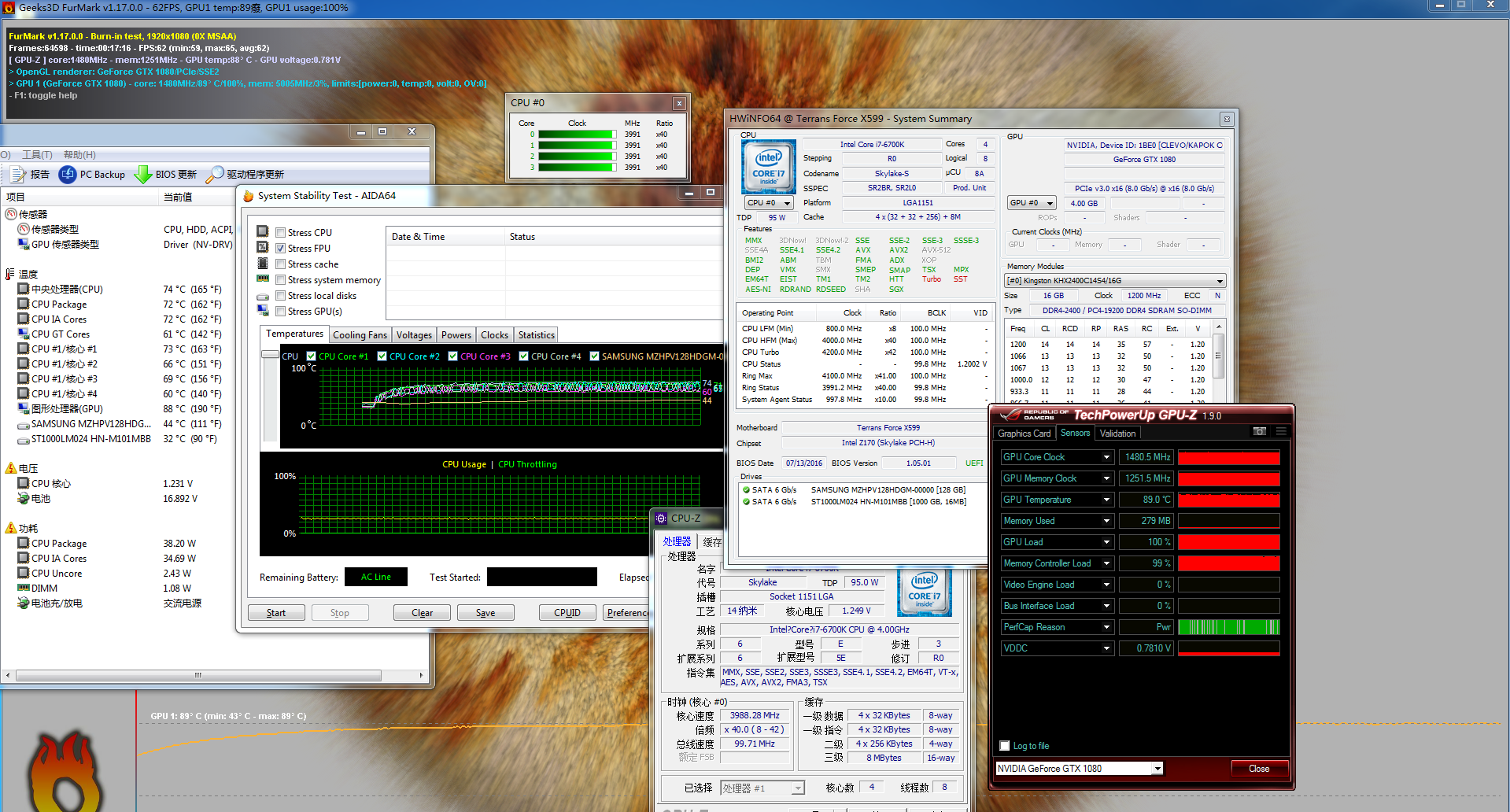The height and width of the screenshot is (812, 1510).
Task: Click the 处理器 #1 selection field in CPU-Z
Action: click(762, 788)
